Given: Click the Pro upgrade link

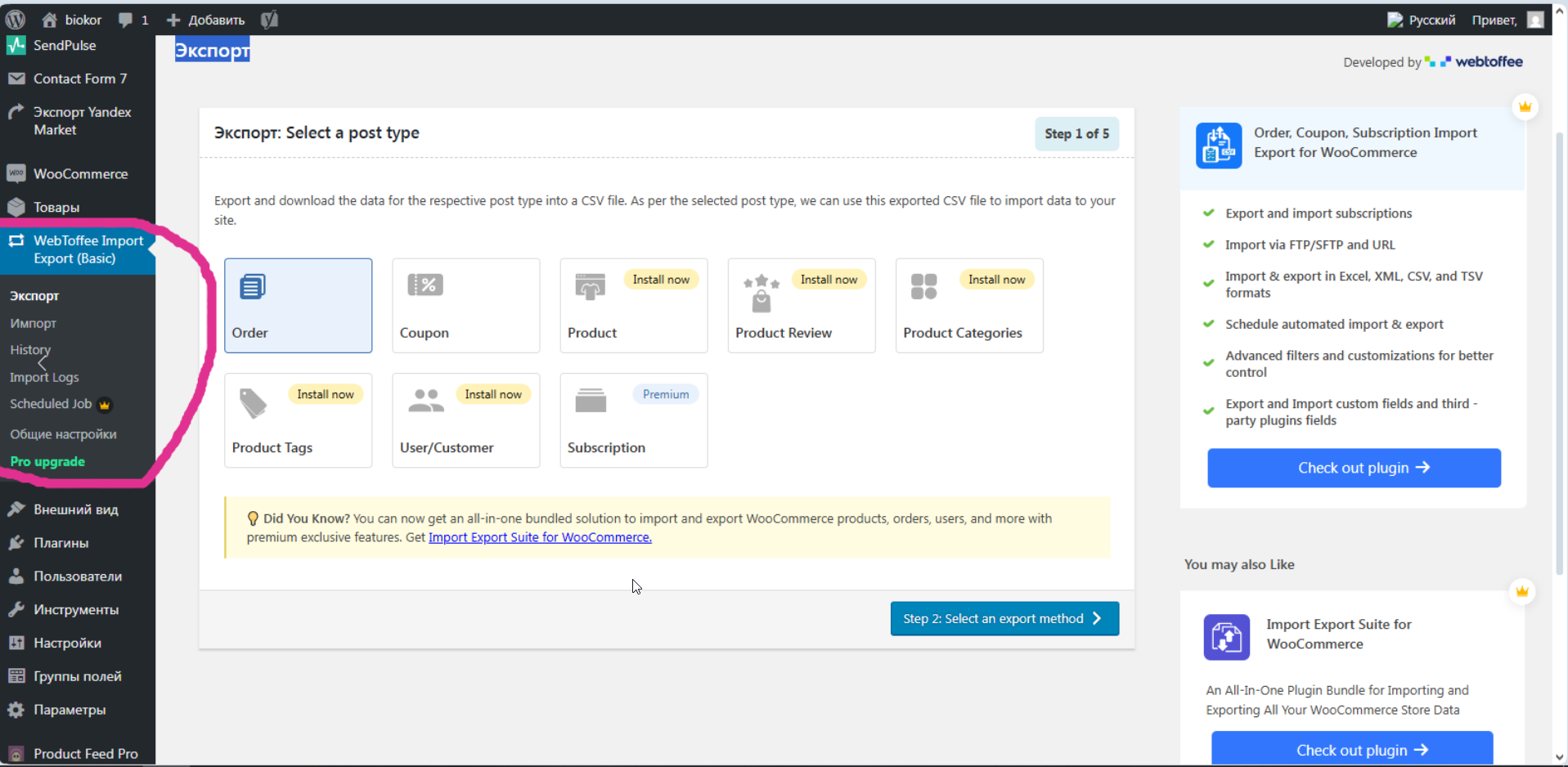Looking at the screenshot, I should pyautogui.click(x=47, y=462).
